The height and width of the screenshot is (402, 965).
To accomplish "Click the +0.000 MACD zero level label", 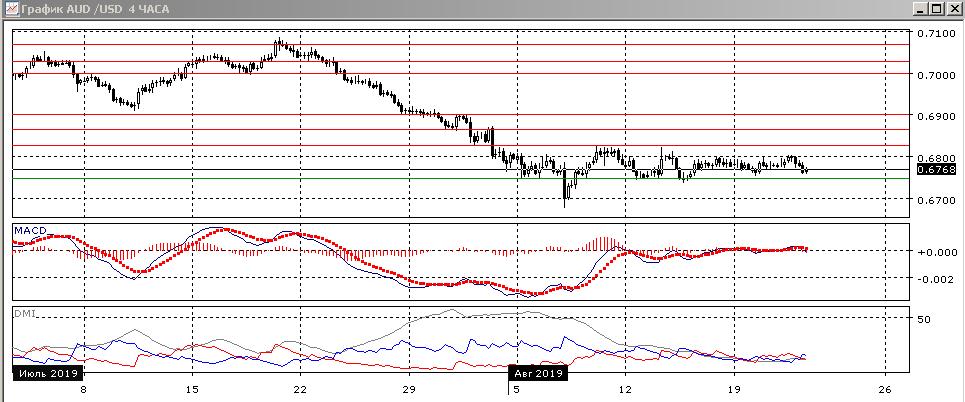I will (936, 252).
